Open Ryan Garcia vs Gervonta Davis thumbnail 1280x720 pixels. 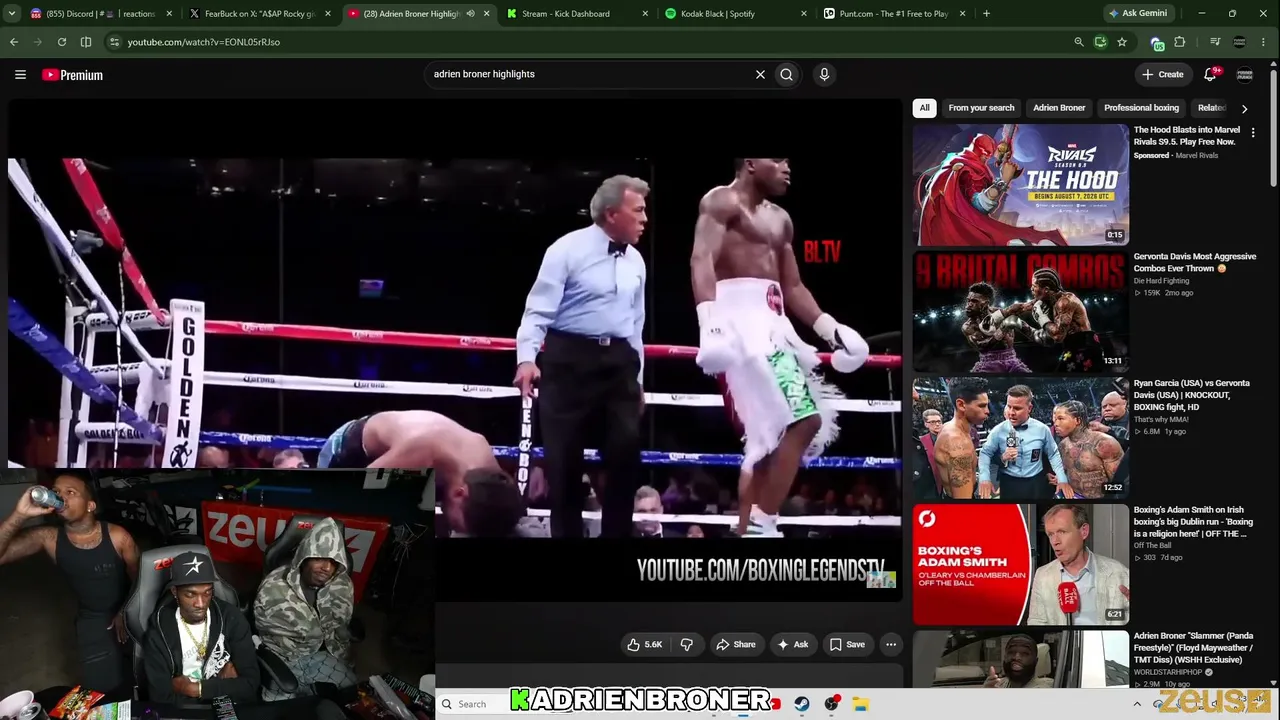pyautogui.click(x=1020, y=438)
